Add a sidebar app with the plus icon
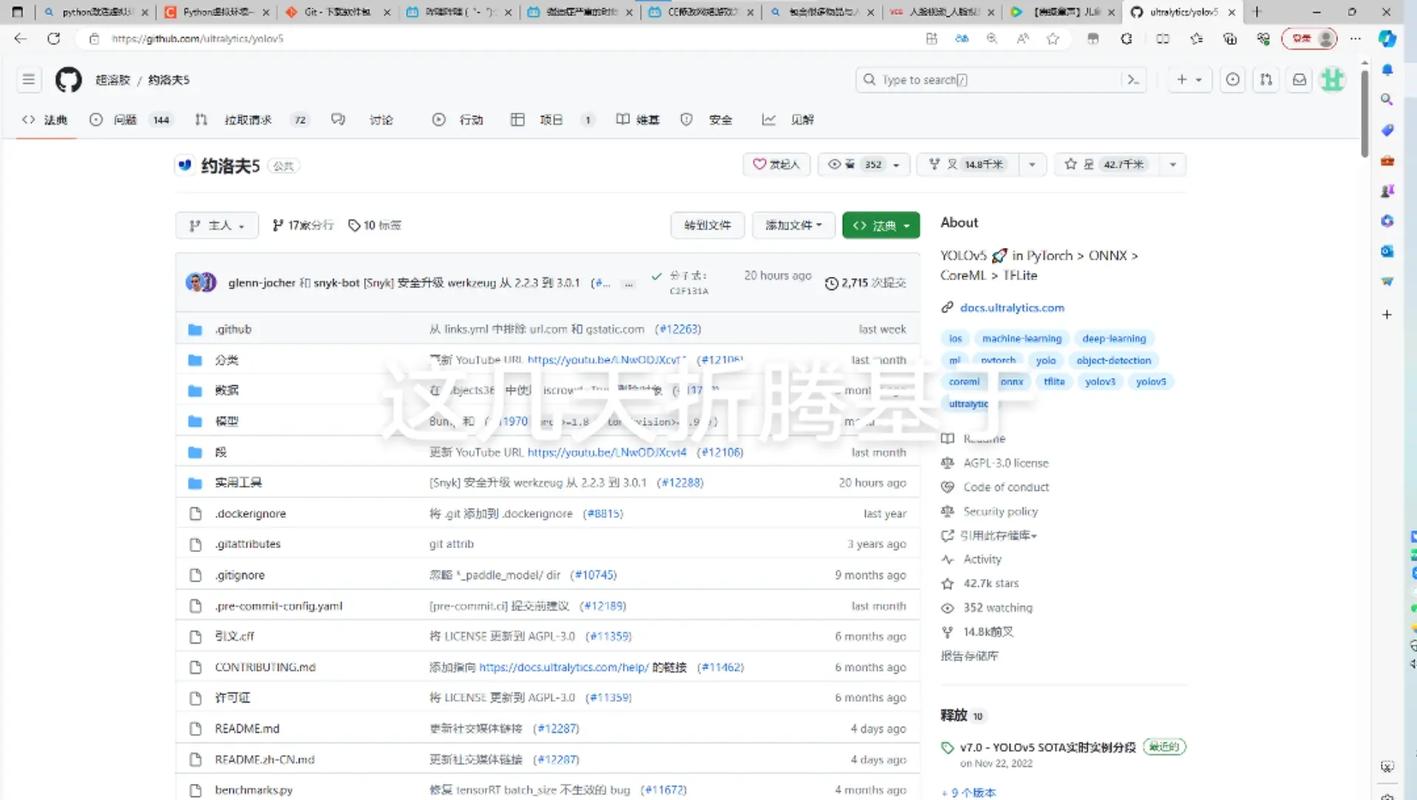1417x800 pixels. pos(1387,314)
